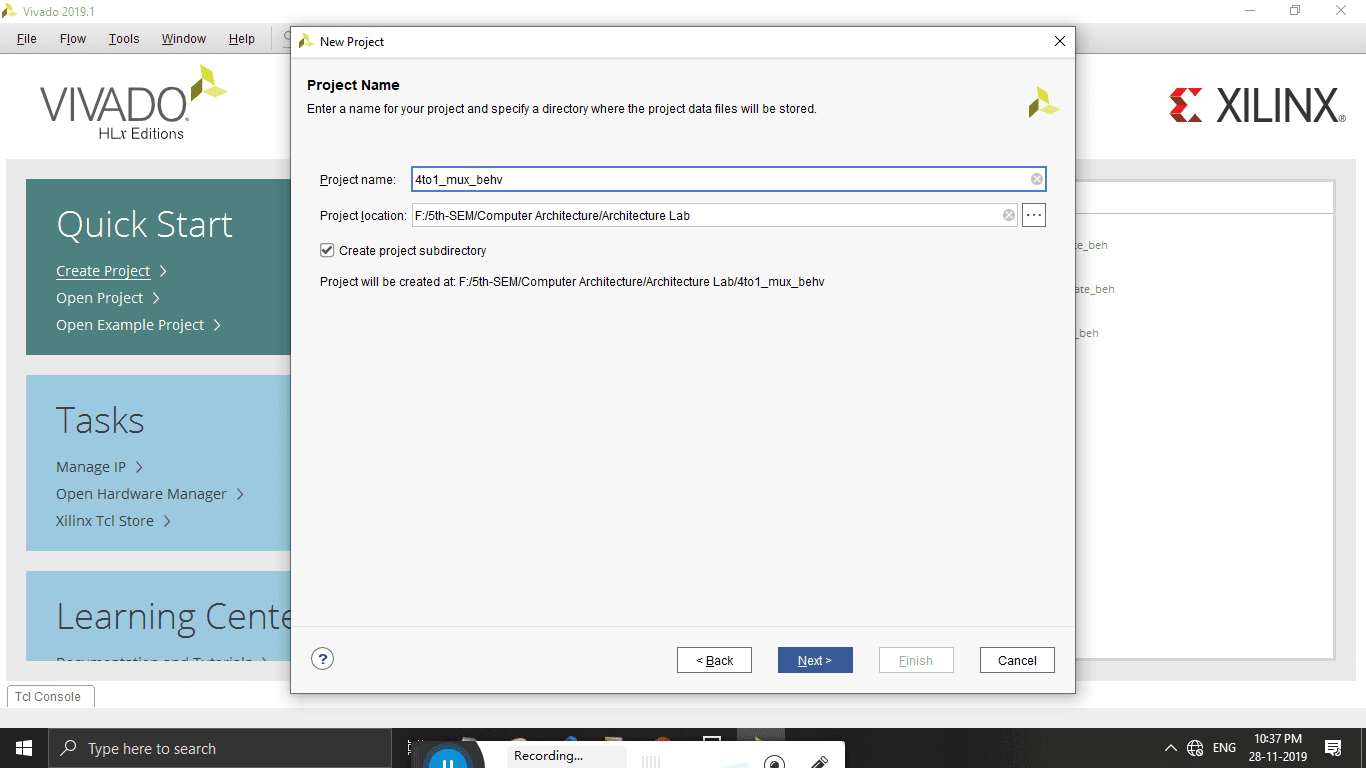Screen dimensions: 1366x768
Task: Open the Window menu
Action: (184, 38)
